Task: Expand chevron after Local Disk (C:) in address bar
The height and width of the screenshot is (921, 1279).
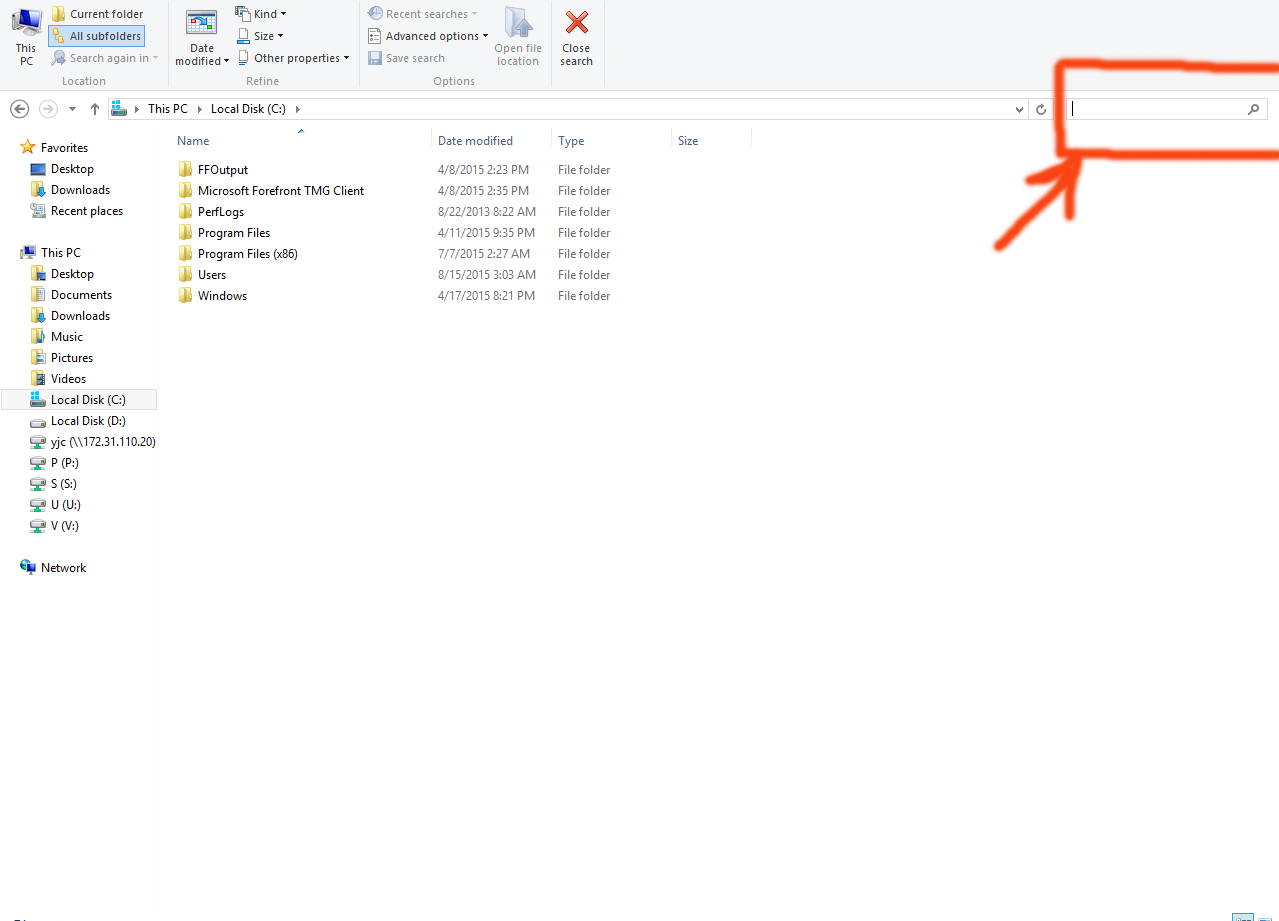Action: (298, 109)
